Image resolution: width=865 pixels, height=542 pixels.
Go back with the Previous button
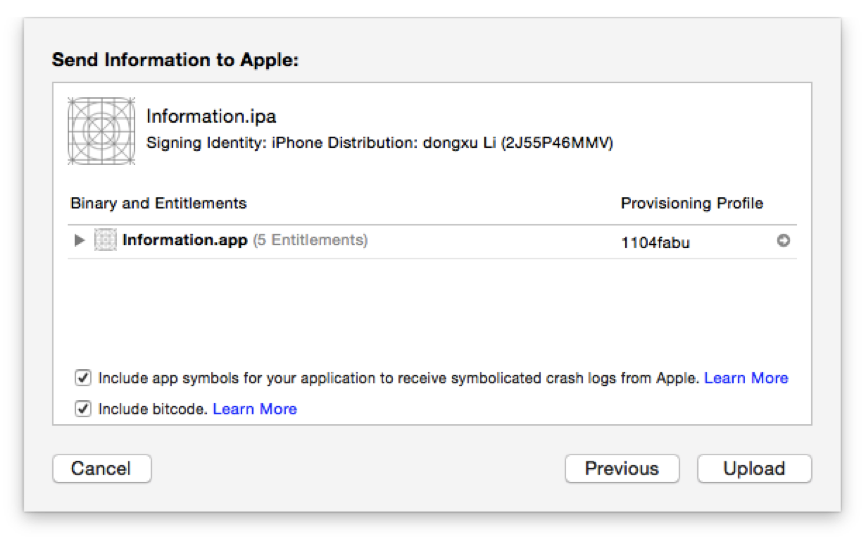[621, 468]
